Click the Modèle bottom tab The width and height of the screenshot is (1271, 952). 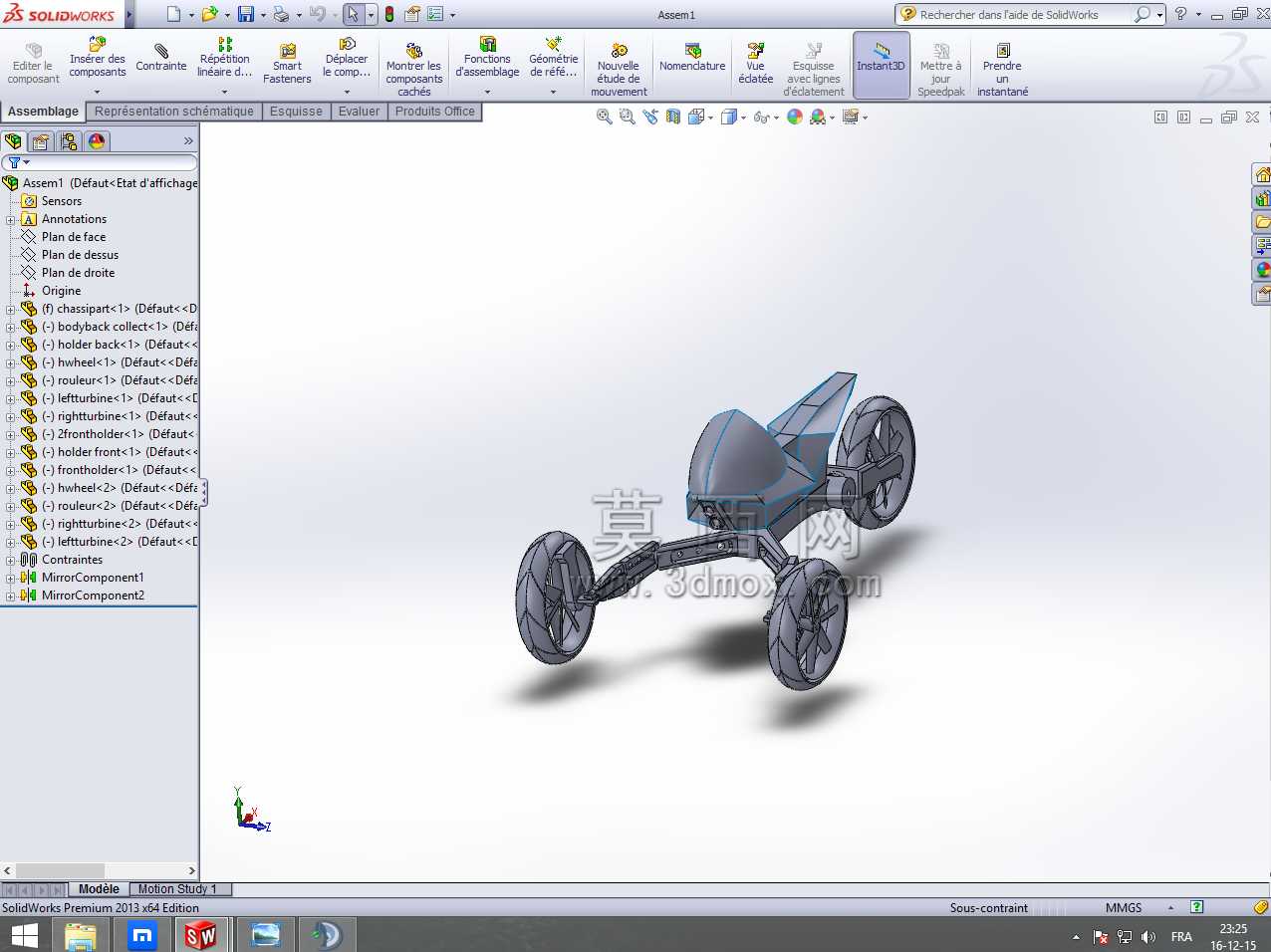(x=99, y=889)
